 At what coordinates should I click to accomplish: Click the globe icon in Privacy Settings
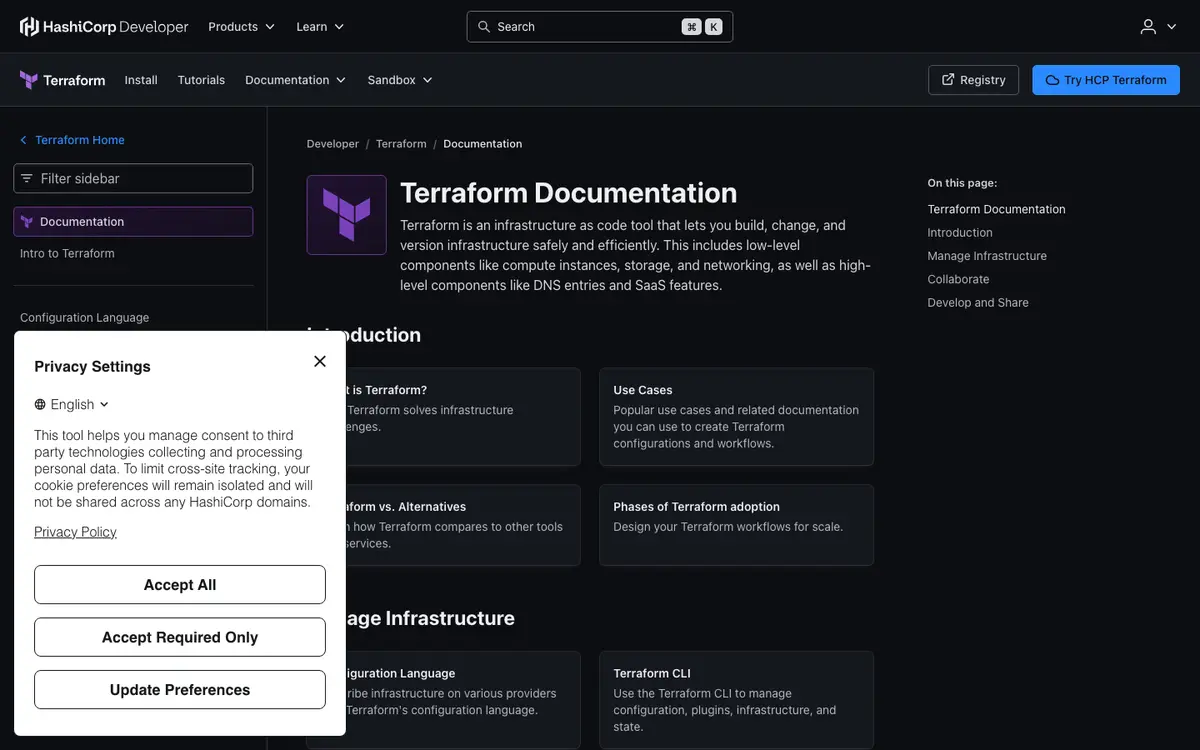(40, 405)
